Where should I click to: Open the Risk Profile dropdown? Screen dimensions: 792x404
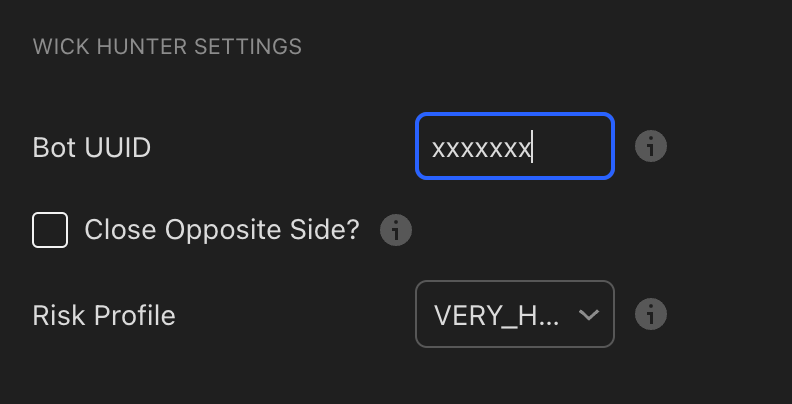[x=515, y=314]
